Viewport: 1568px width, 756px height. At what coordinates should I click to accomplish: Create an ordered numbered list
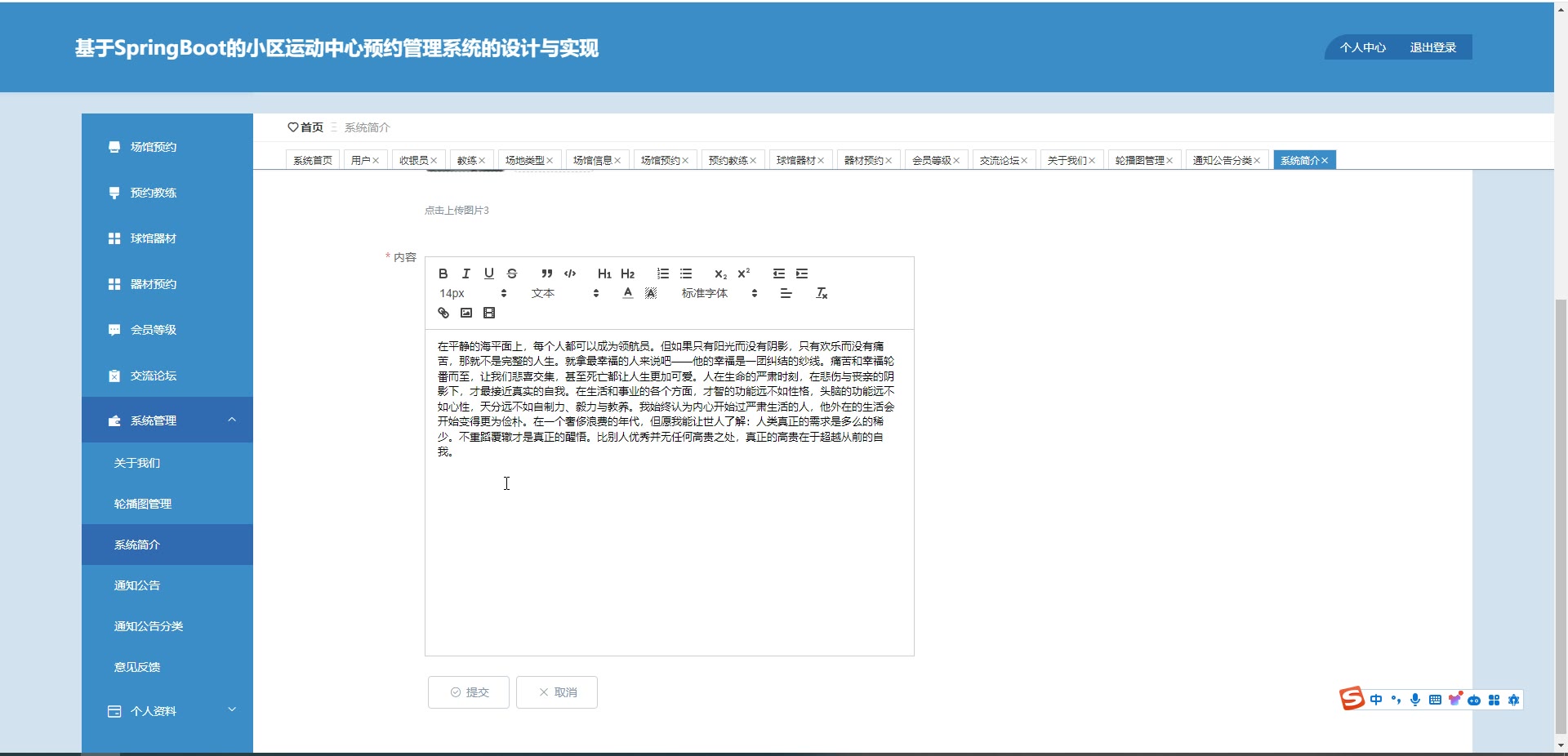pos(663,273)
